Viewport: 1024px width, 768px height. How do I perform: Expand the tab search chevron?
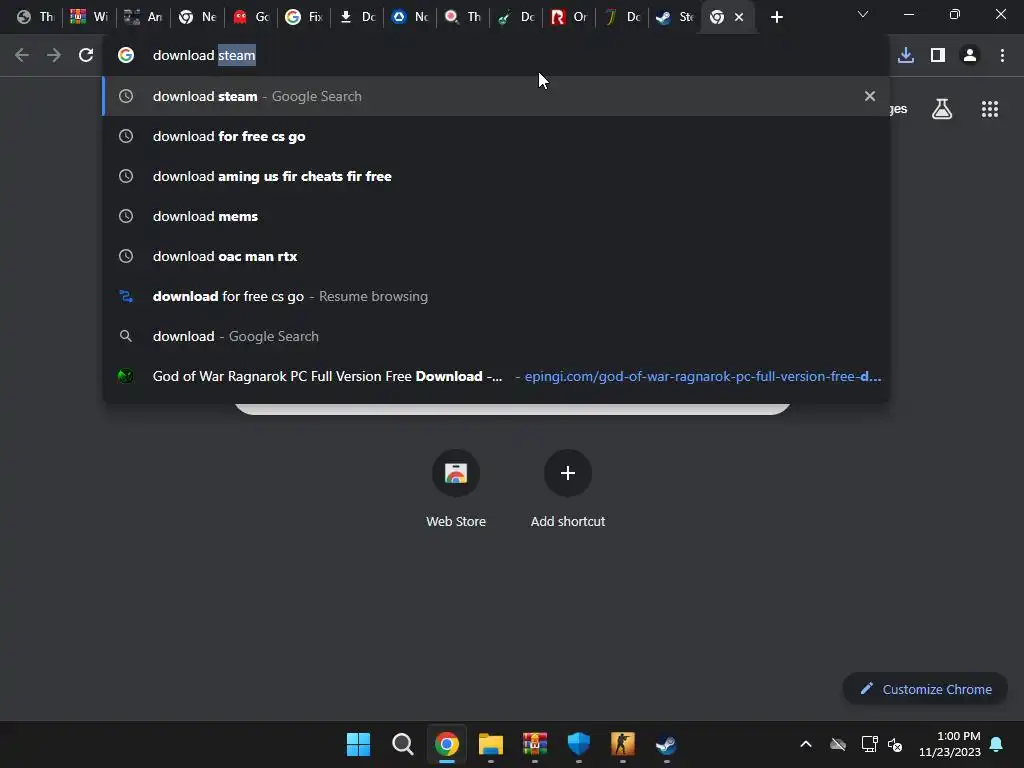[863, 14]
